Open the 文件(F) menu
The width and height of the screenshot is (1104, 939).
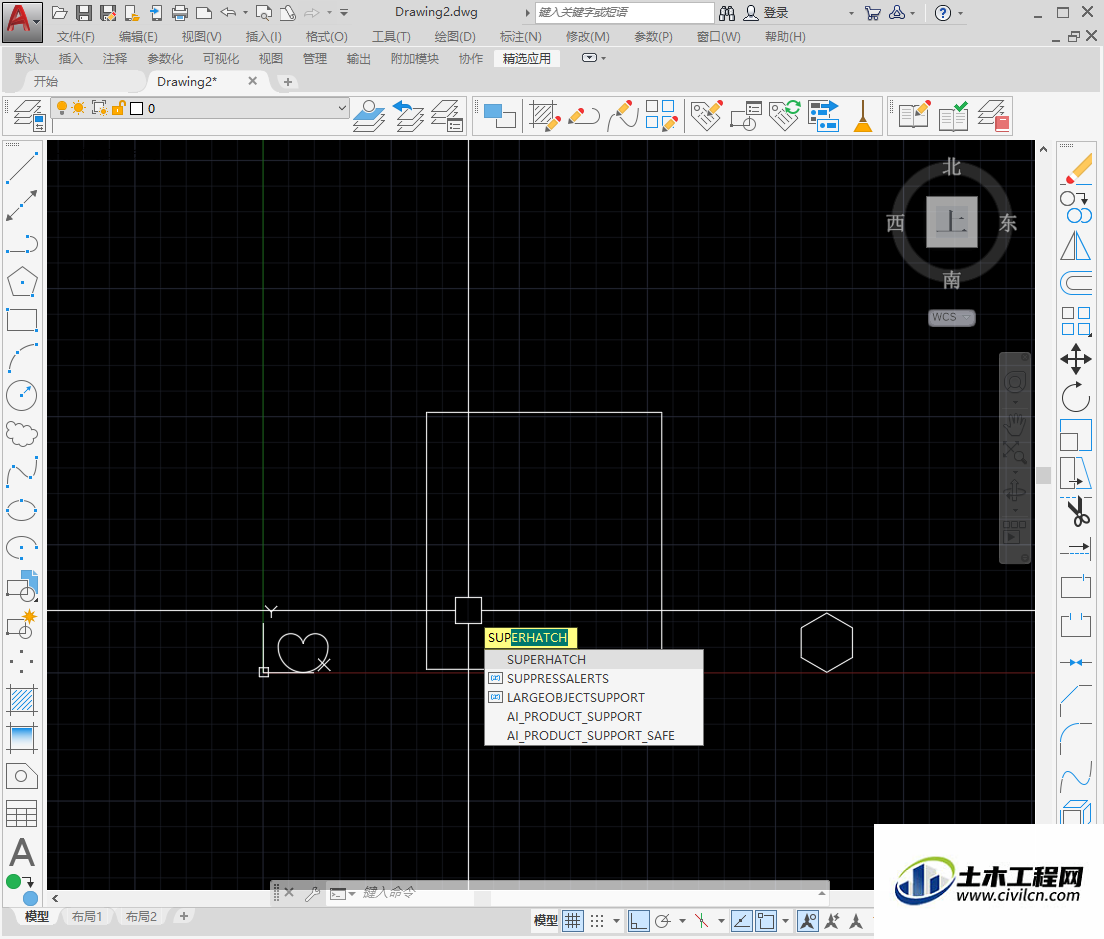[x=75, y=37]
